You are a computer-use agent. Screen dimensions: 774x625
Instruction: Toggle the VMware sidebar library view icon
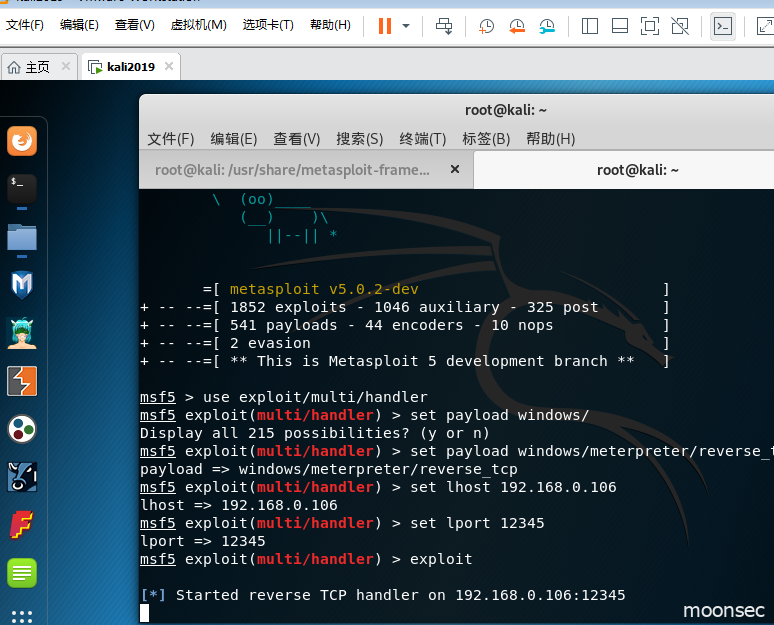(589, 26)
